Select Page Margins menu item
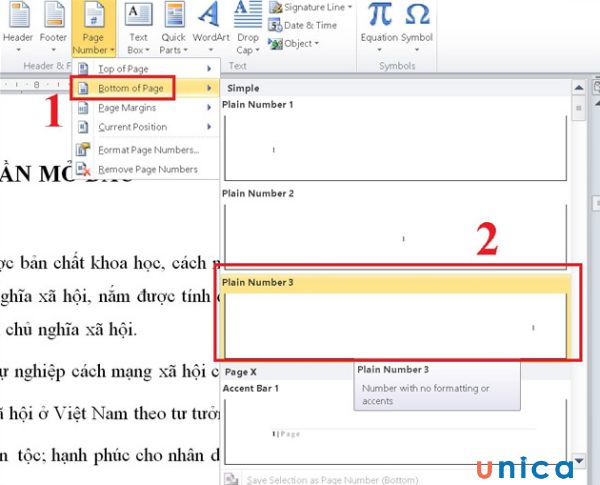 (146, 108)
